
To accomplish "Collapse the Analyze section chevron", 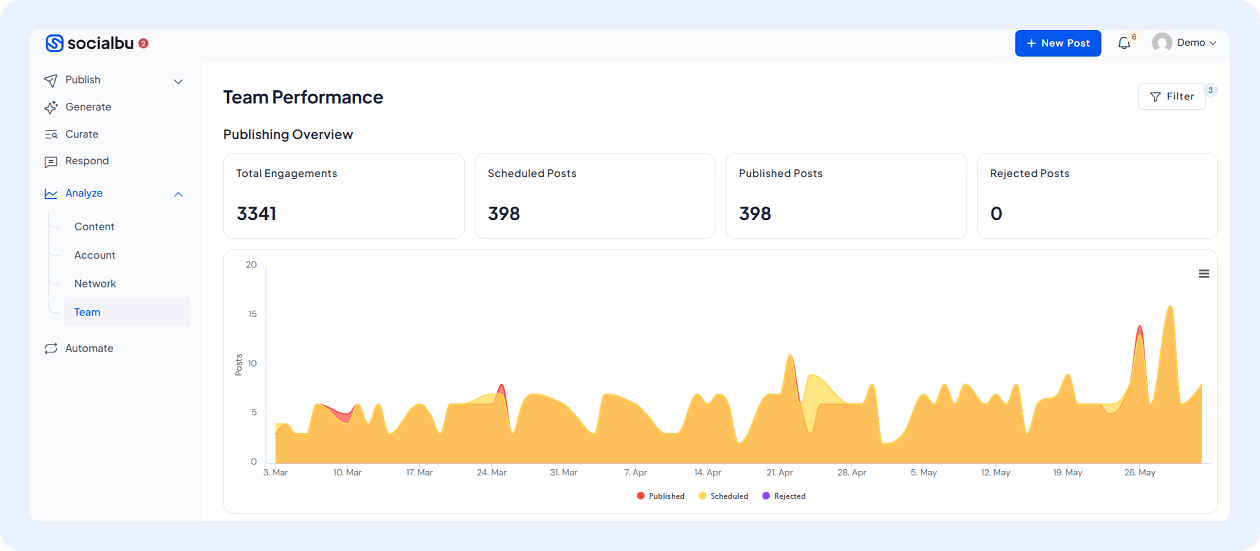I will (178, 194).
